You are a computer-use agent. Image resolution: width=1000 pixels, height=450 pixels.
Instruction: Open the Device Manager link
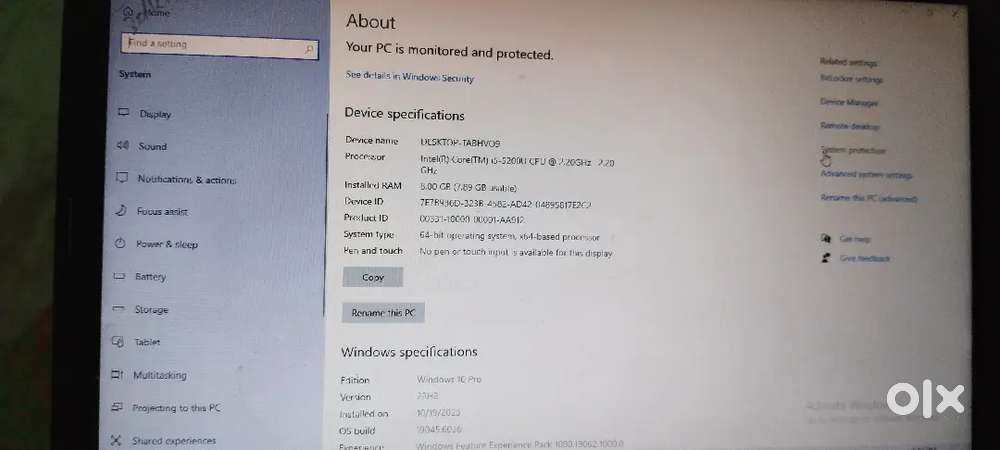849,102
